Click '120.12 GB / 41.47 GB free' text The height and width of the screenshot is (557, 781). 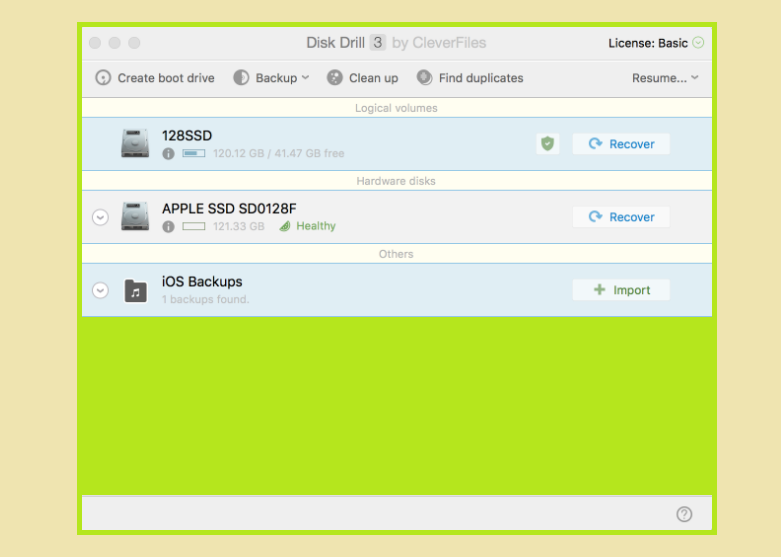pos(278,153)
